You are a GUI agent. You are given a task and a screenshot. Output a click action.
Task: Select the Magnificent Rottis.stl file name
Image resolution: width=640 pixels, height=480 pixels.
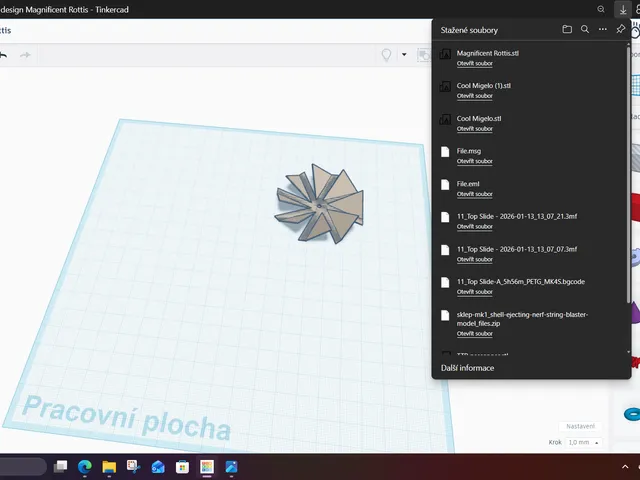[488, 53]
